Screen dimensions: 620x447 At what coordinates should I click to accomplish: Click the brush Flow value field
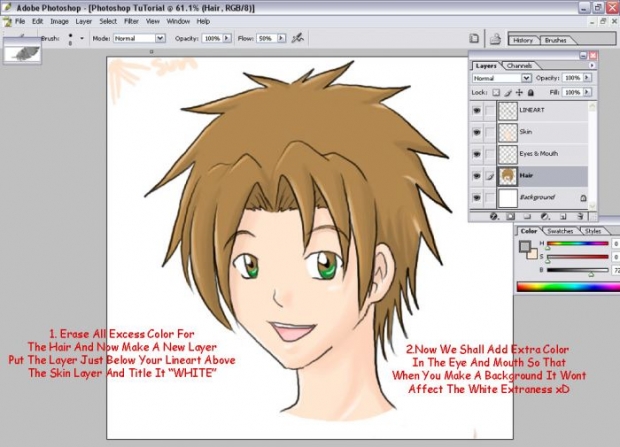tap(266, 38)
